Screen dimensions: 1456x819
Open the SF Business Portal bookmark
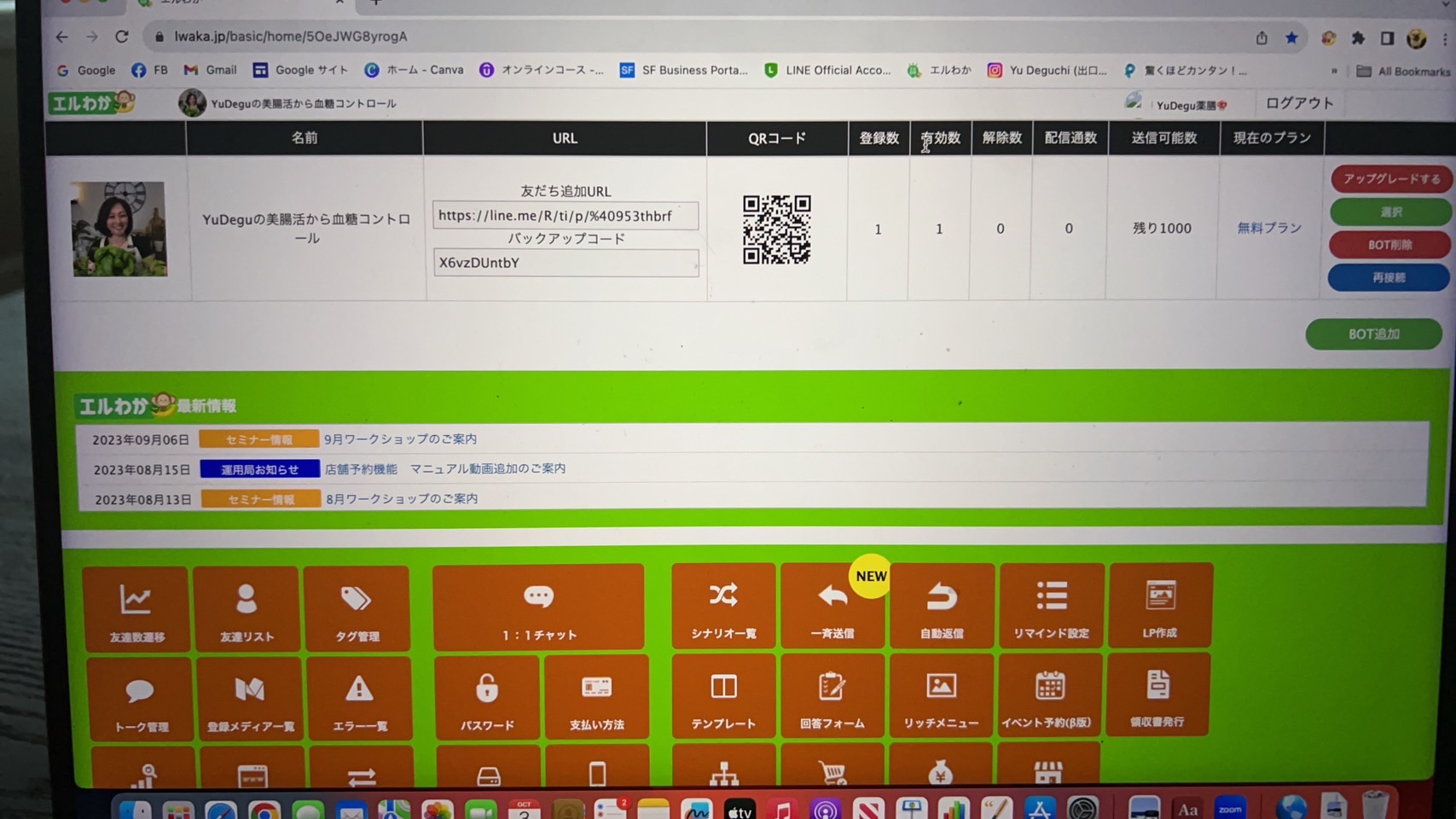pyautogui.click(x=684, y=70)
